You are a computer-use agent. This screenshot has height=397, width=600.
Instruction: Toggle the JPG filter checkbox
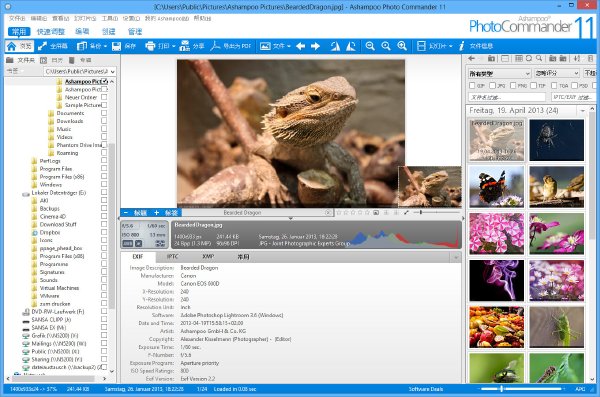492,85
